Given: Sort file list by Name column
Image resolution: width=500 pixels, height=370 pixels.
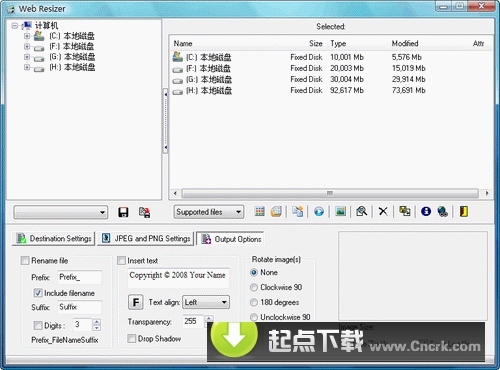Looking at the screenshot, I should [183, 43].
